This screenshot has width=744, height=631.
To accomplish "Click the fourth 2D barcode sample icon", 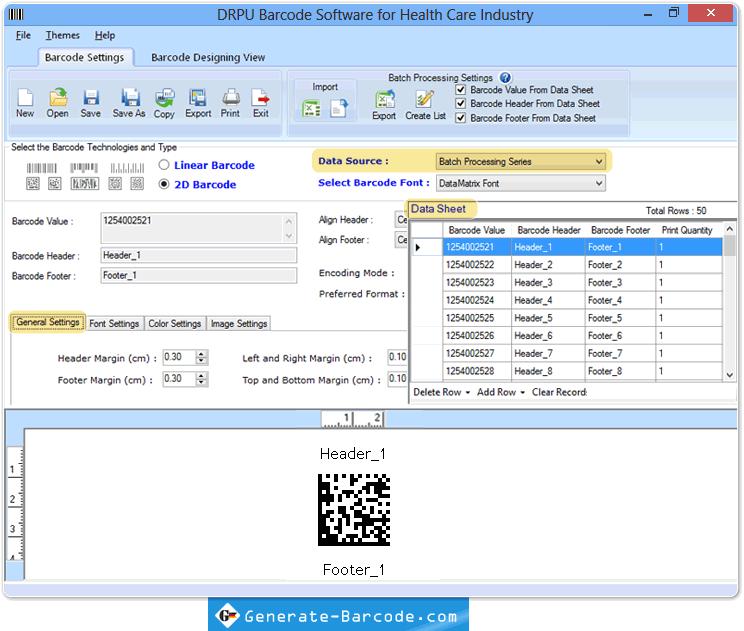I will (115, 184).
